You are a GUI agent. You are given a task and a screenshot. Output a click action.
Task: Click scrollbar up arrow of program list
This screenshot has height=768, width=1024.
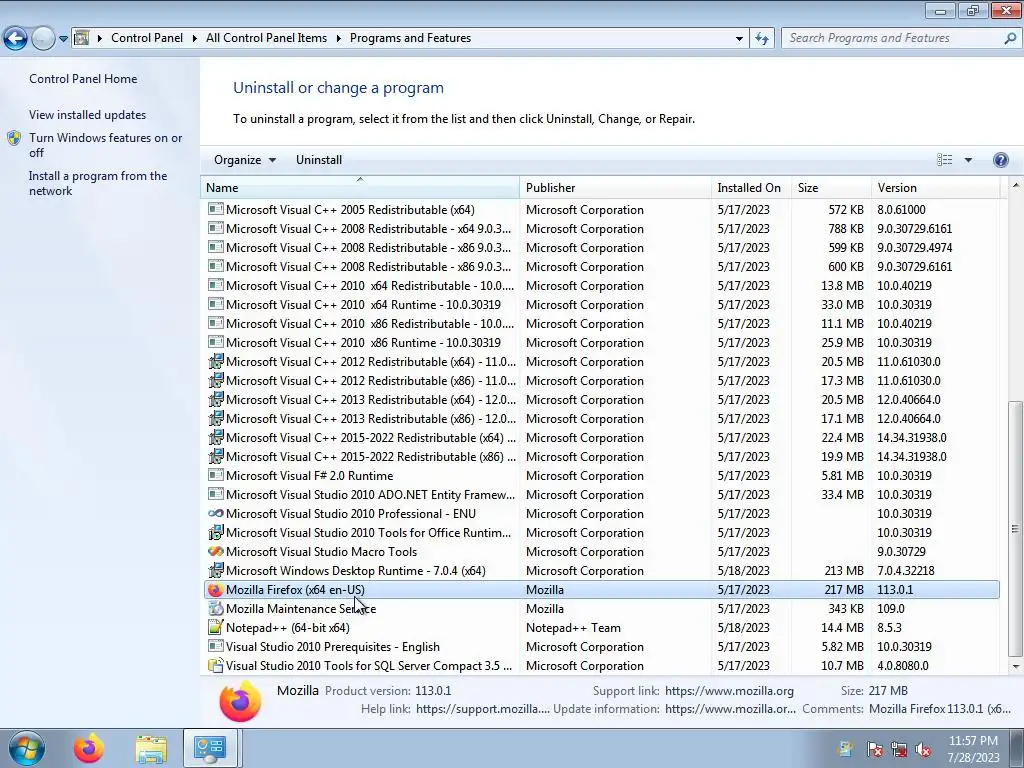coord(1015,186)
